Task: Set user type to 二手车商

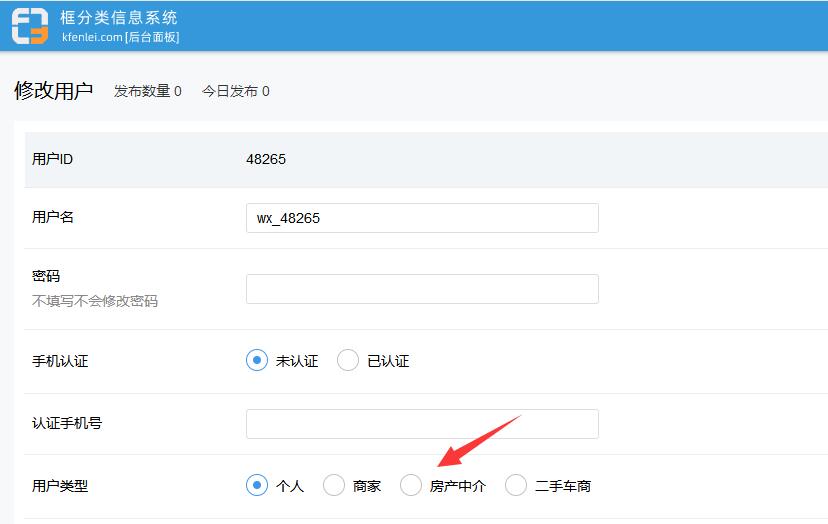Action: pyautogui.click(x=516, y=486)
